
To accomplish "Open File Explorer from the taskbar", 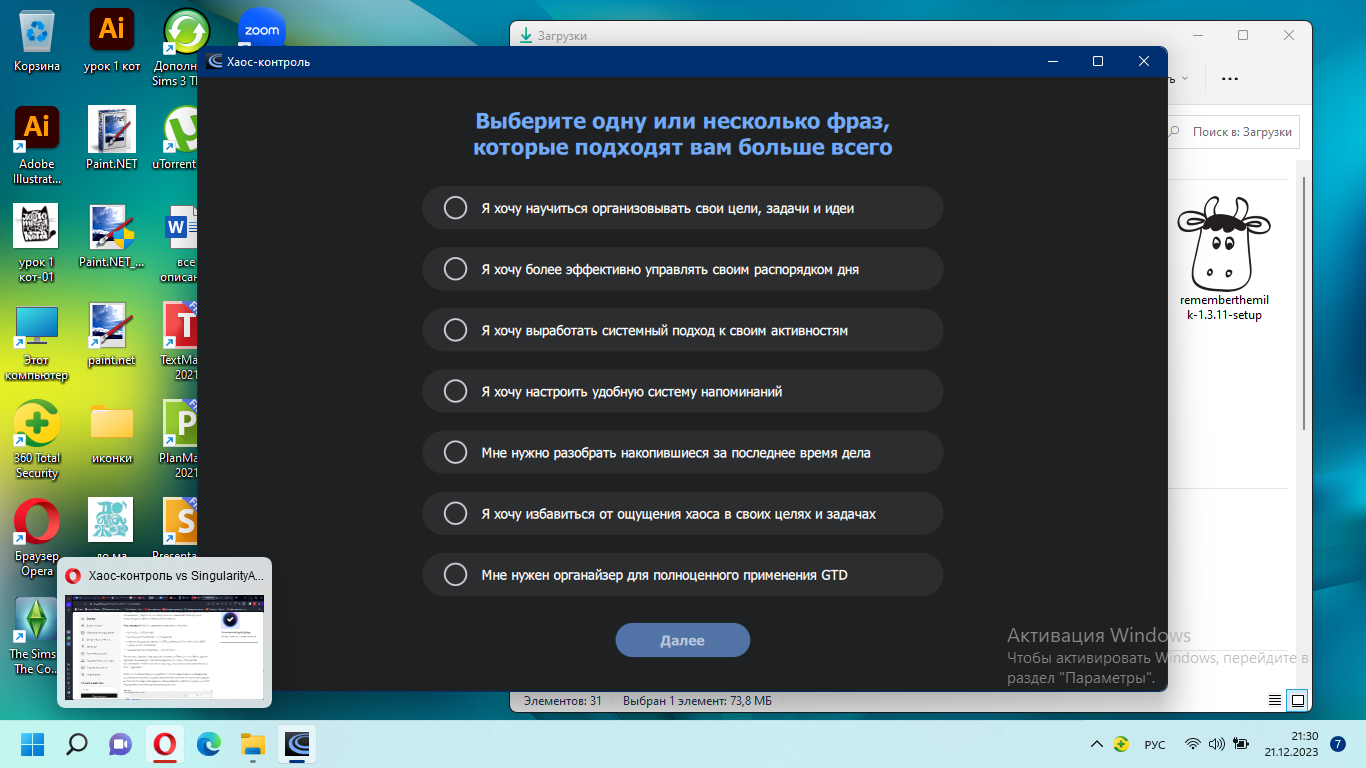I will (x=253, y=744).
